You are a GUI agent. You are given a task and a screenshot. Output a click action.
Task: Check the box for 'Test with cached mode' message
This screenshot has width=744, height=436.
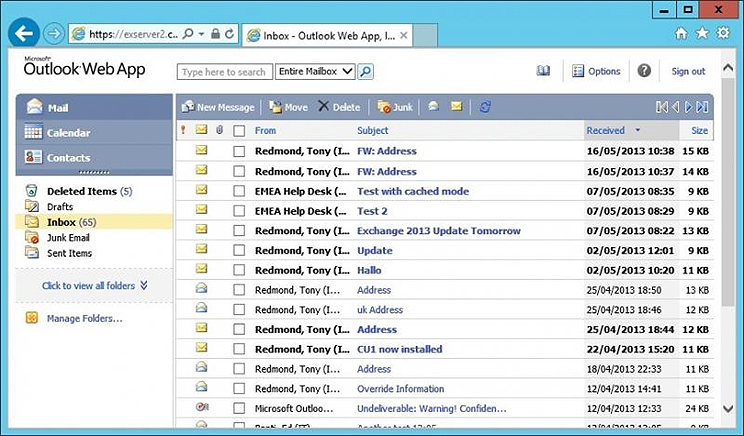pos(239,191)
